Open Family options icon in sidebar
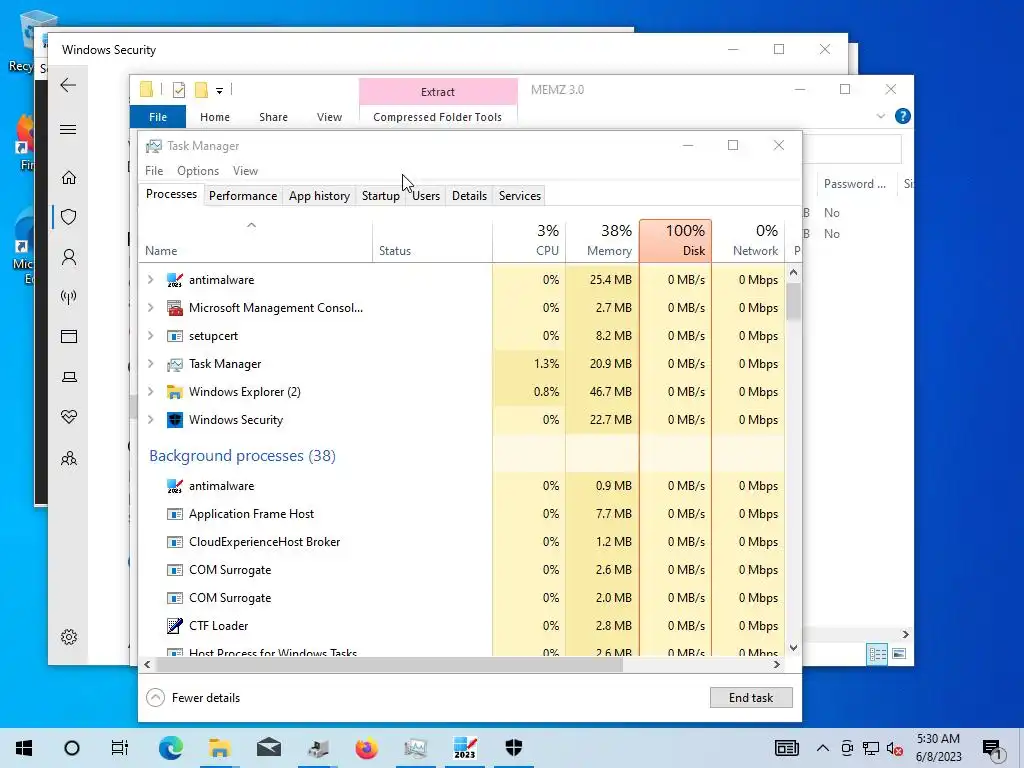 click(x=69, y=458)
